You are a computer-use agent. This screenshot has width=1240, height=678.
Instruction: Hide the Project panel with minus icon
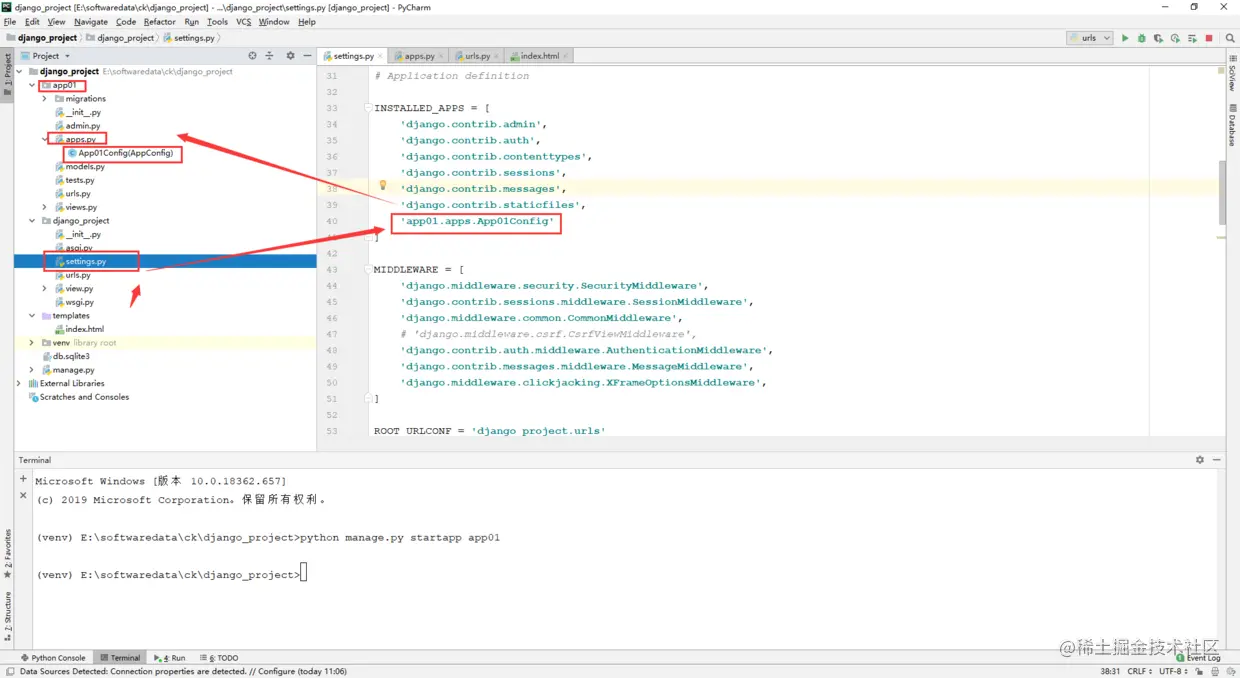[x=306, y=56]
